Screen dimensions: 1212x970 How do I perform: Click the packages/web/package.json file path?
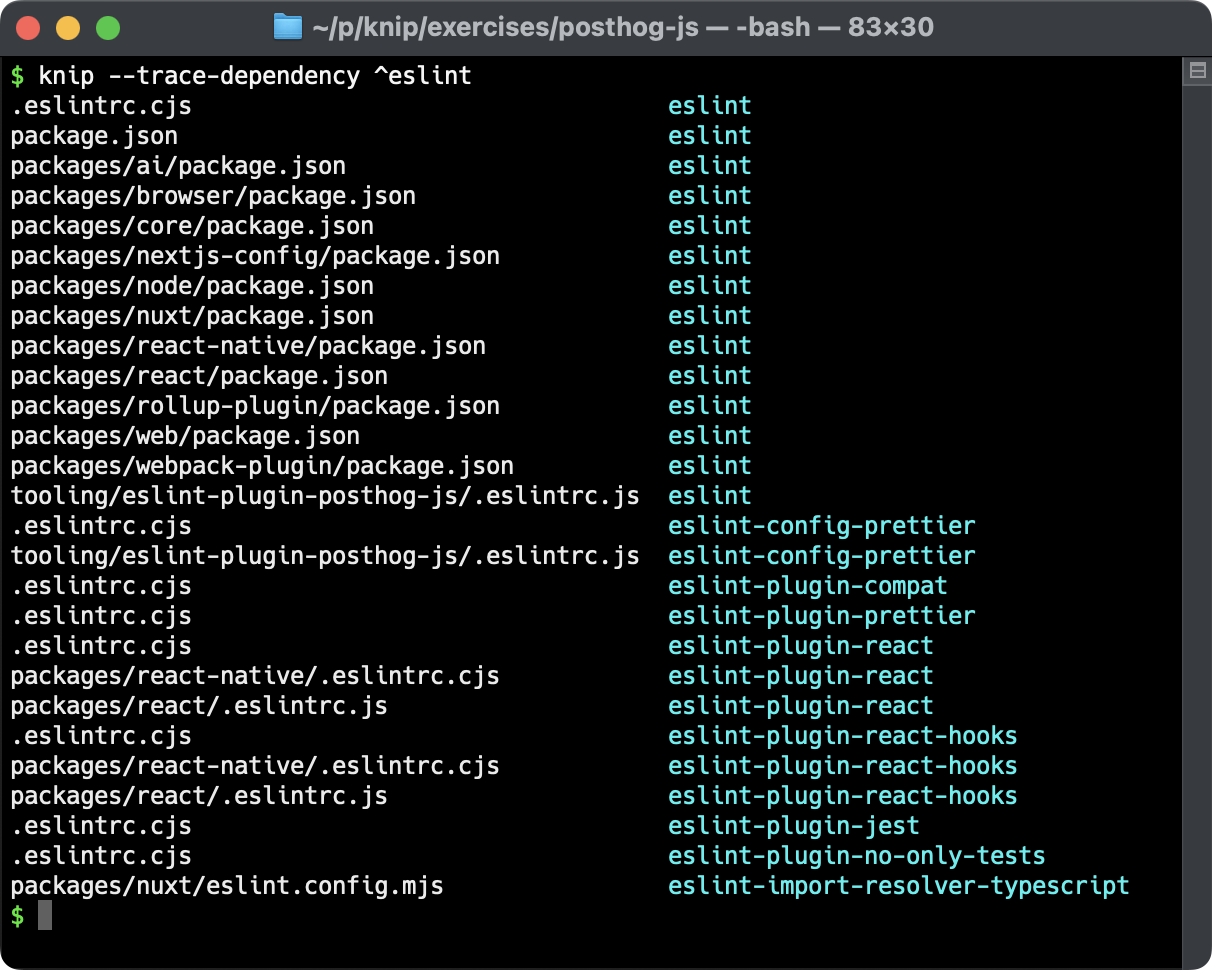[x=186, y=435]
